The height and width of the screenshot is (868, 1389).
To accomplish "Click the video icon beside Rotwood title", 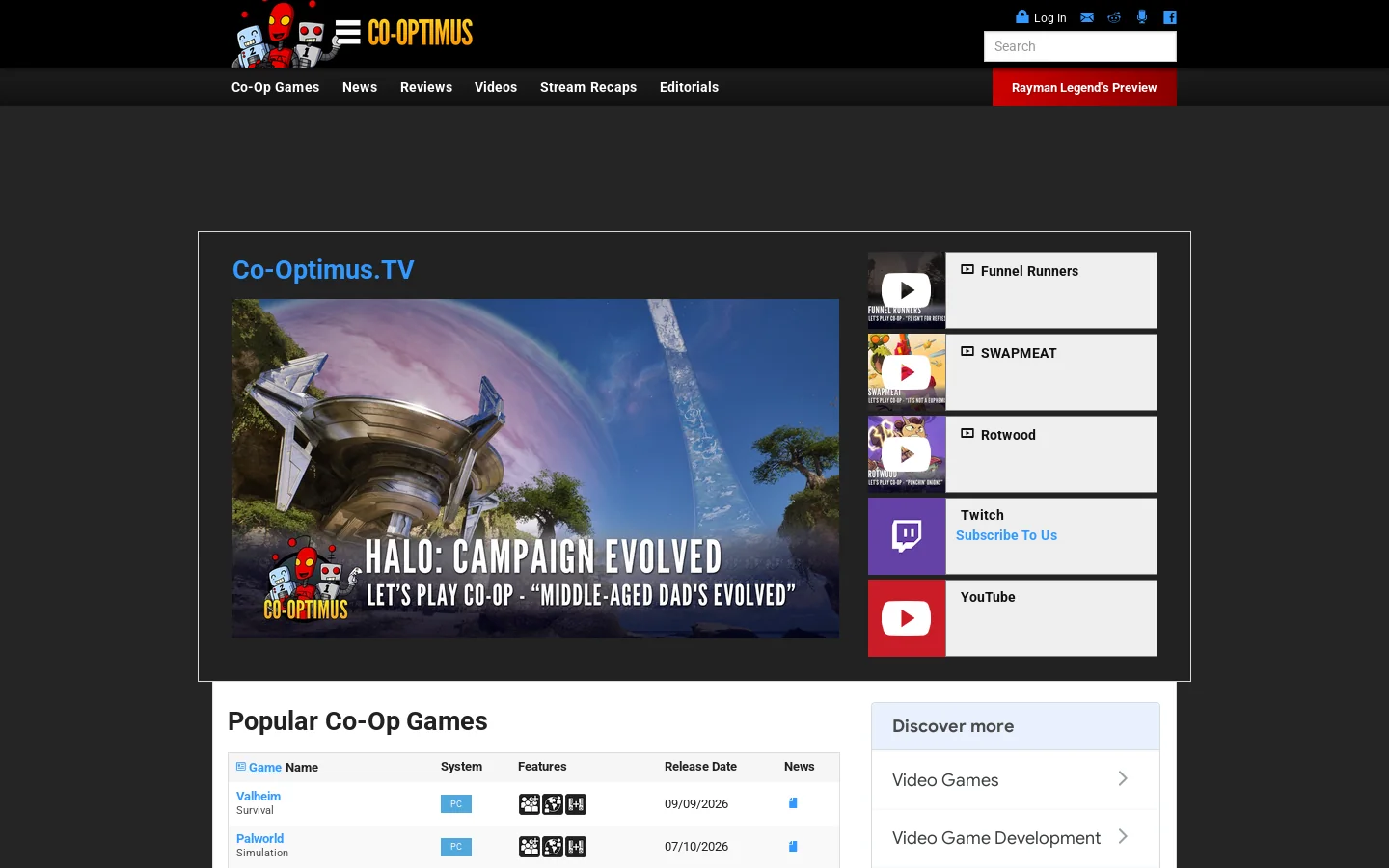I will coord(967,434).
